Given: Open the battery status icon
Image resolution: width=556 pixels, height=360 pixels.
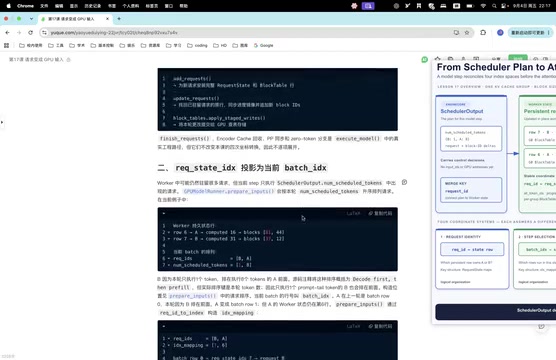Looking at the screenshot, I should pos(470,6).
